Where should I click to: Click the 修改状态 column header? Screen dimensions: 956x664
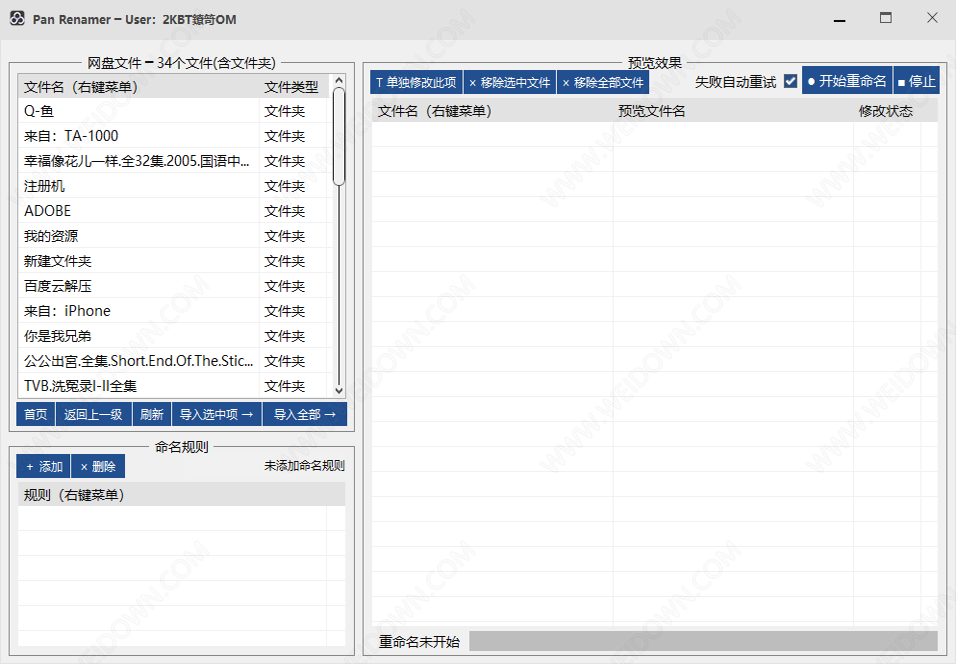pos(886,111)
